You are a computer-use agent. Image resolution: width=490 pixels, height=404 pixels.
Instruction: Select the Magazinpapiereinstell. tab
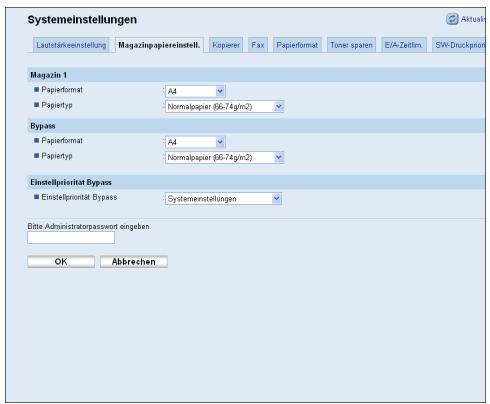tap(159, 45)
